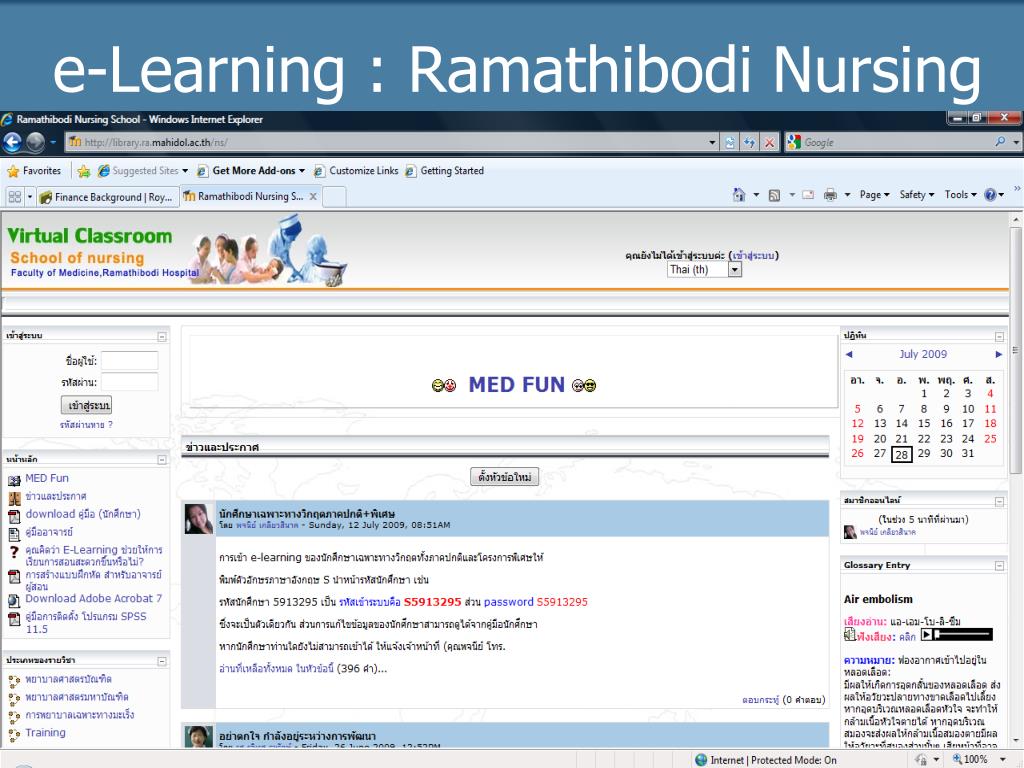Close the Ramathibodi Nursing tab

pos(313,197)
